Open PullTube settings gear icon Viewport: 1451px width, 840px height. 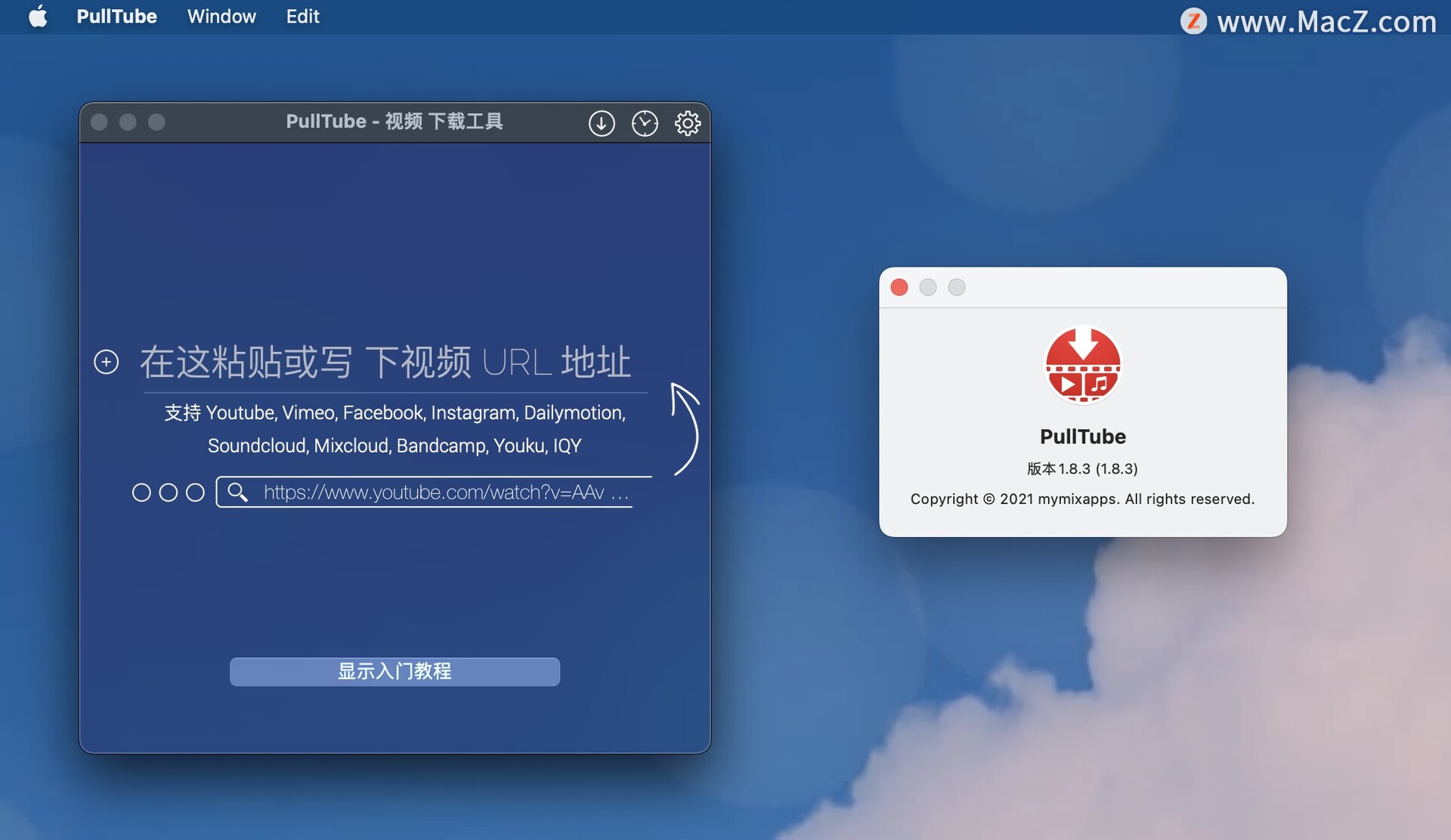(x=688, y=122)
